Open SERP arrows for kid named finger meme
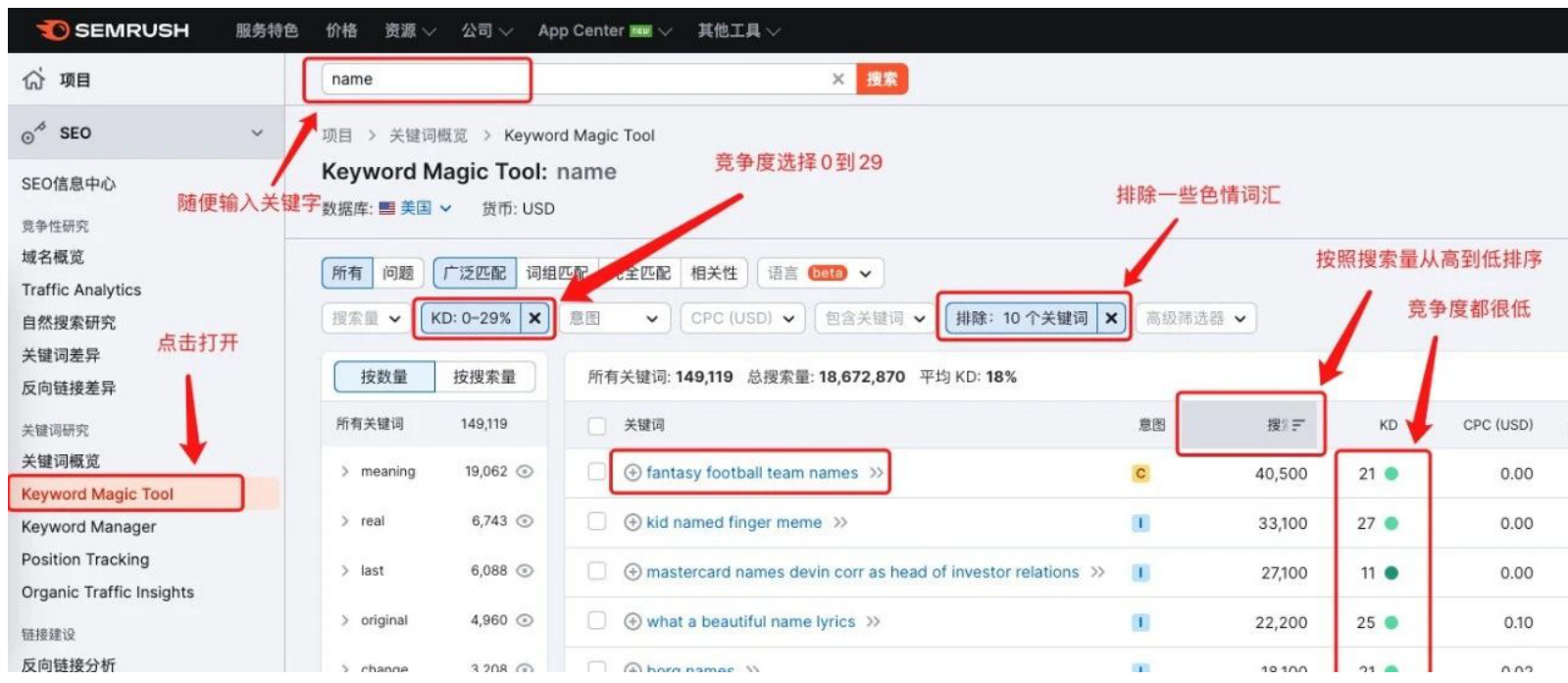 coord(840,522)
